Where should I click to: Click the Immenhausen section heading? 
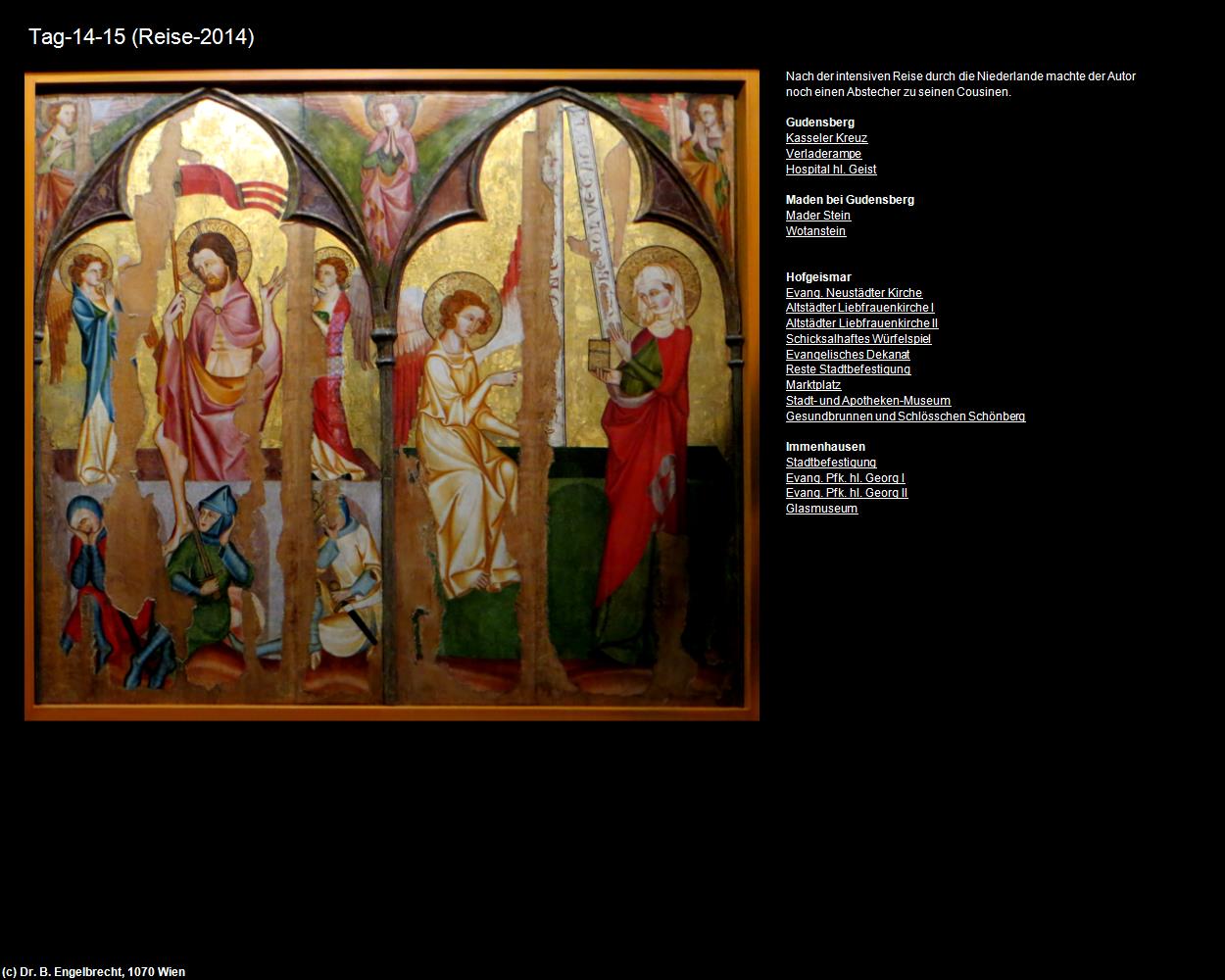[825, 447]
